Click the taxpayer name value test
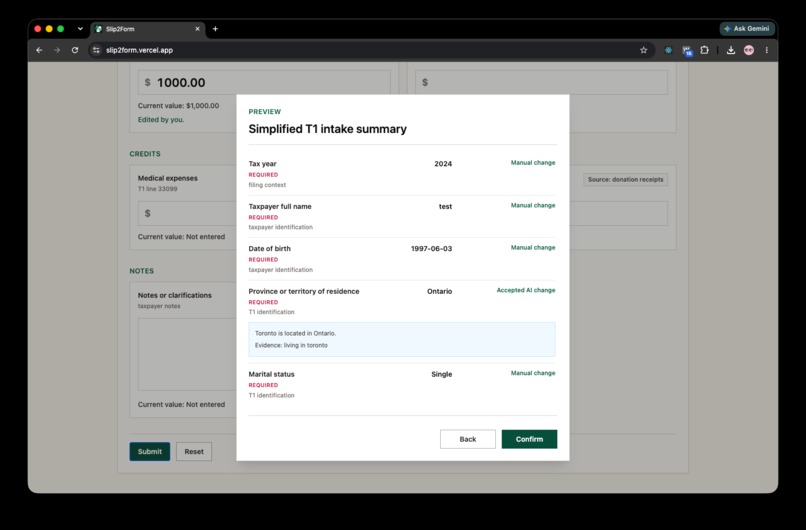Image resolution: width=806 pixels, height=530 pixels. pos(445,206)
